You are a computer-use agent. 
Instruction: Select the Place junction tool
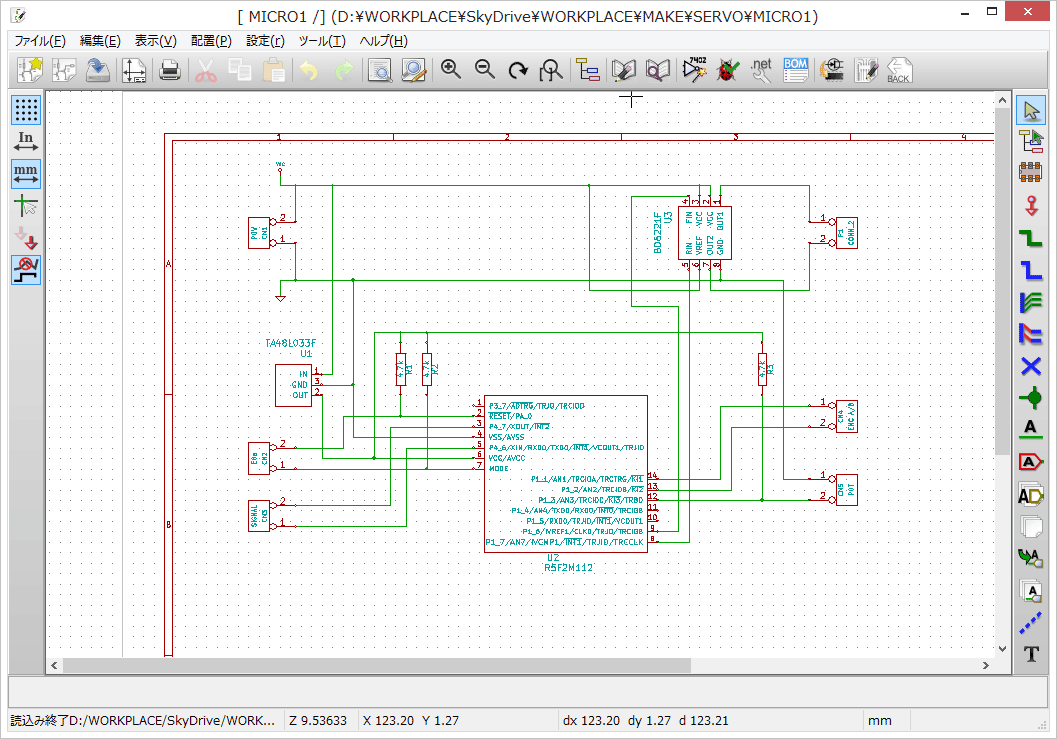pyautogui.click(x=1031, y=398)
